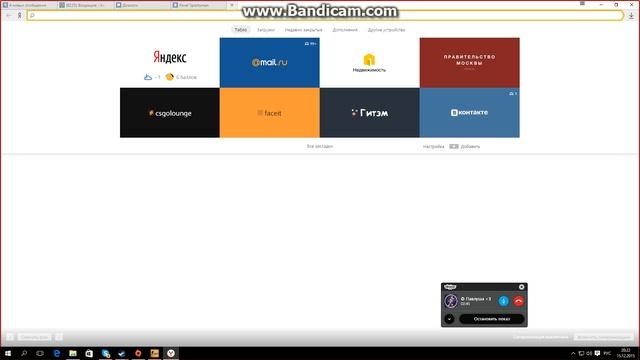This screenshot has width=640, height=360.
Task: Click the Yandex Я icon beside address bar
Action: [19, 16]
